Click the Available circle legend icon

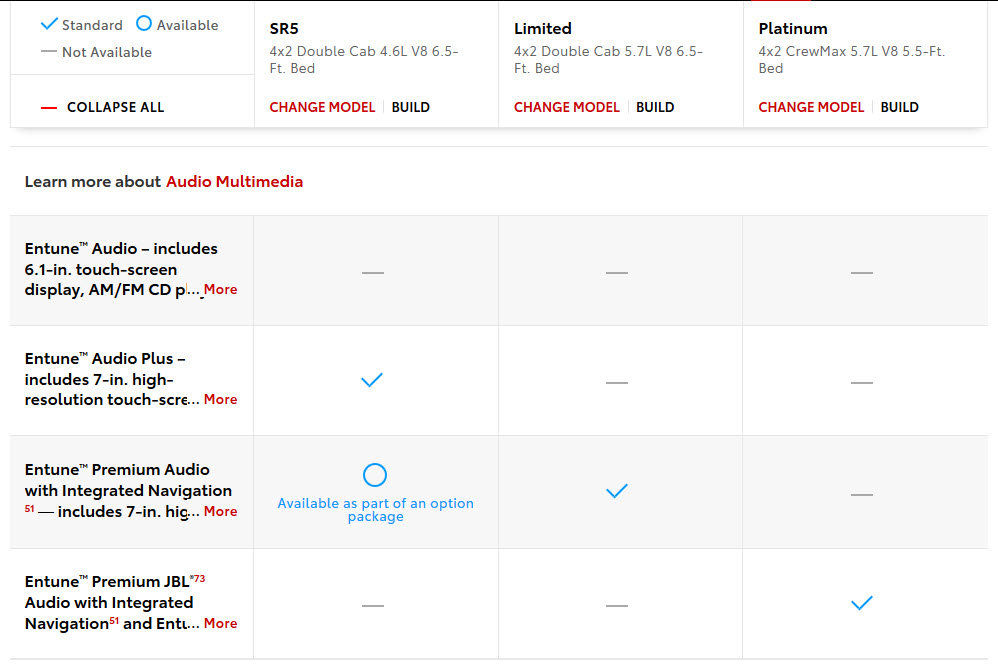[x=144, y=24]
